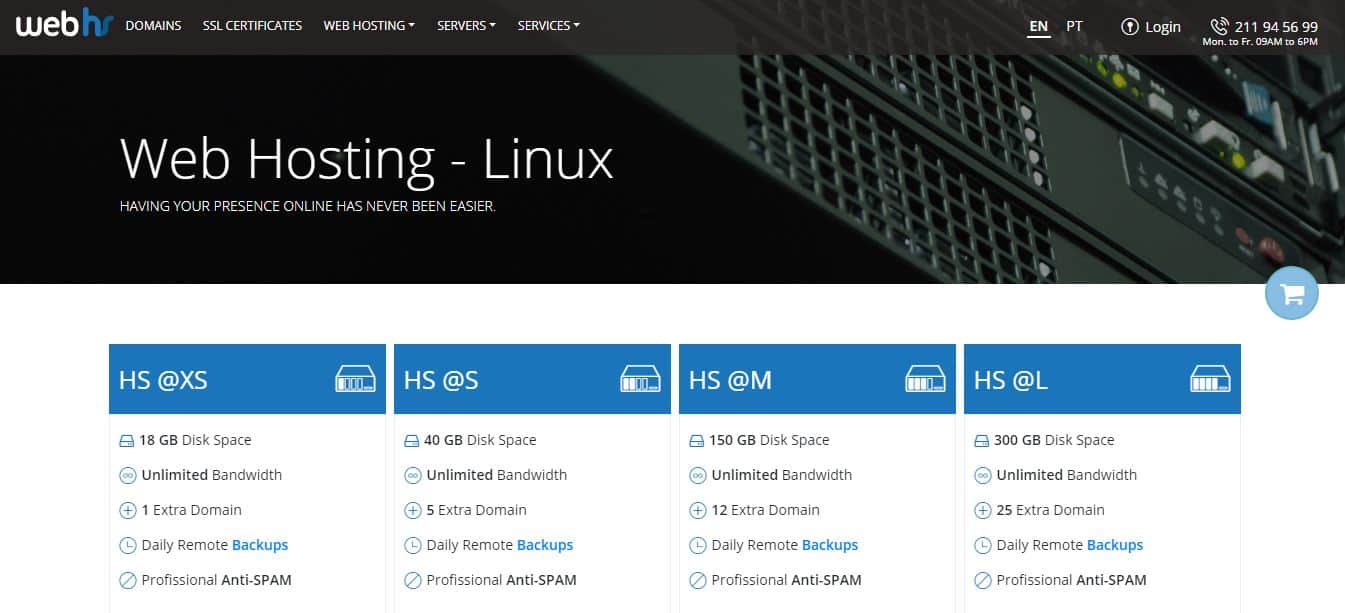Open the Domains menu item
The image size is (1345, 613).
tap(153, 26)
